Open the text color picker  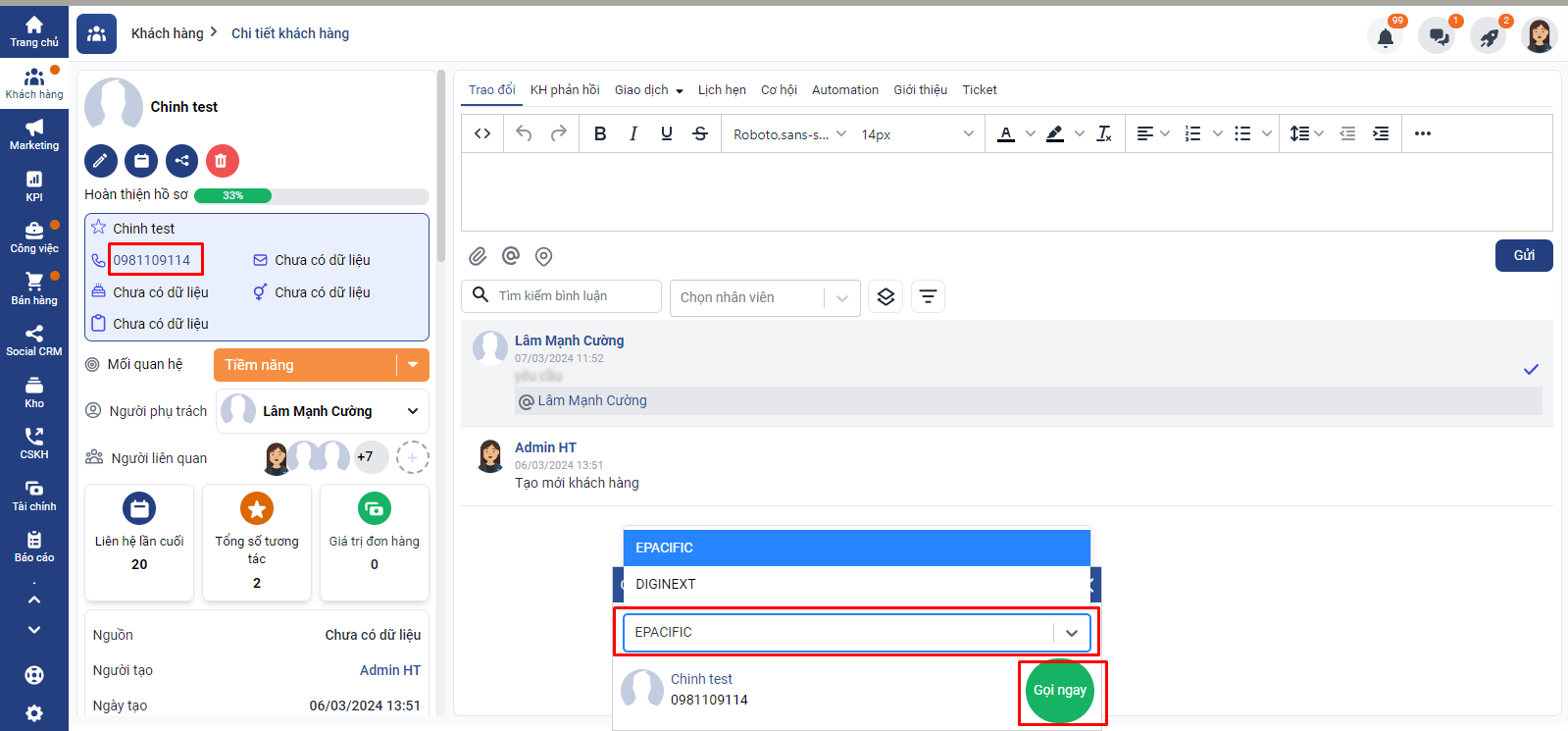pyautogui.click(x=1006, y=134)
